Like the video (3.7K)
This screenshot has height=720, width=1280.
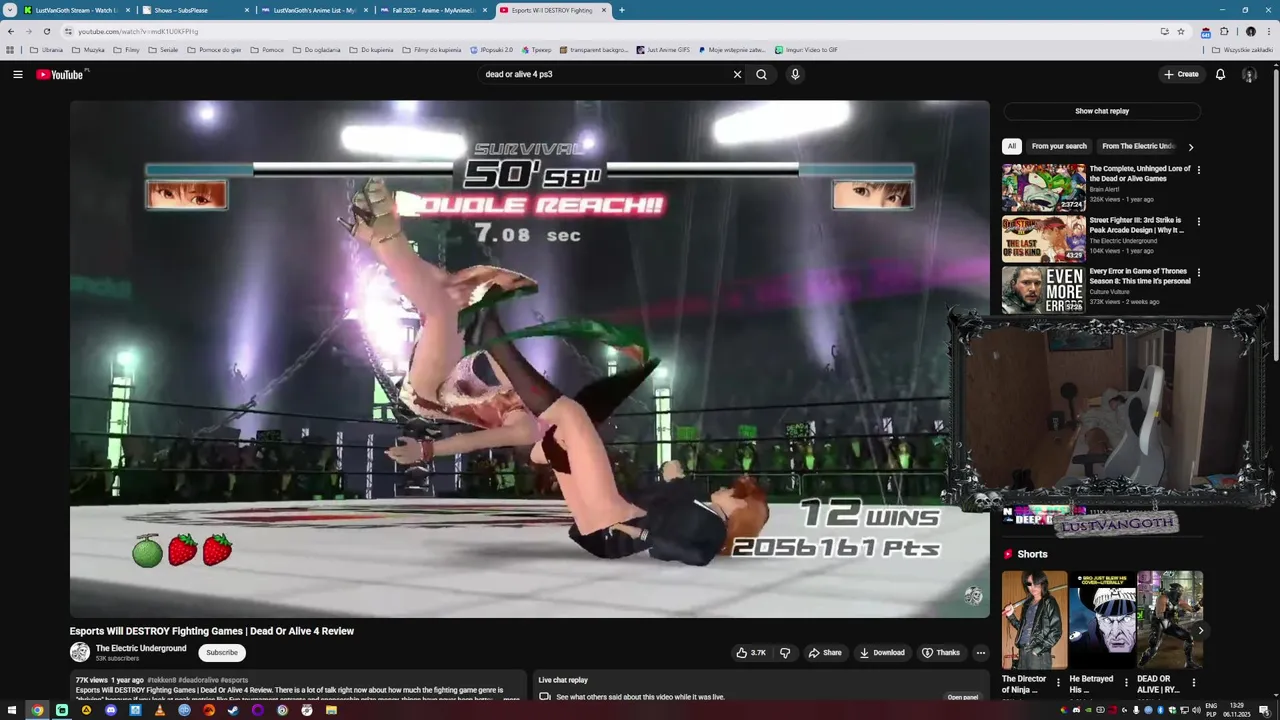coord(751,653)
